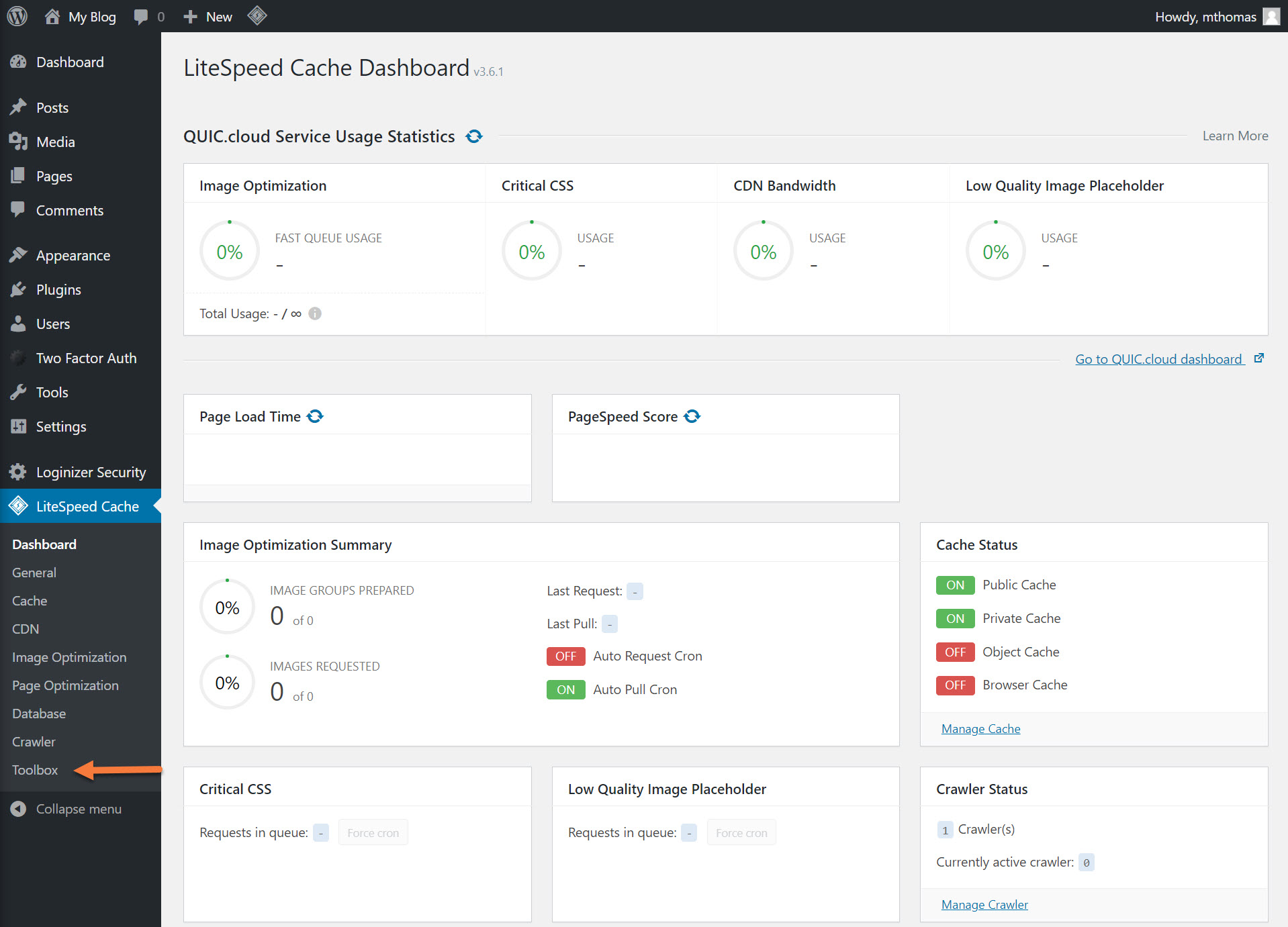The height and width of the screenshot is (927, 1288).
Task: Toggle the Auto Request Cron OFF badge
Action: (565, 656)
